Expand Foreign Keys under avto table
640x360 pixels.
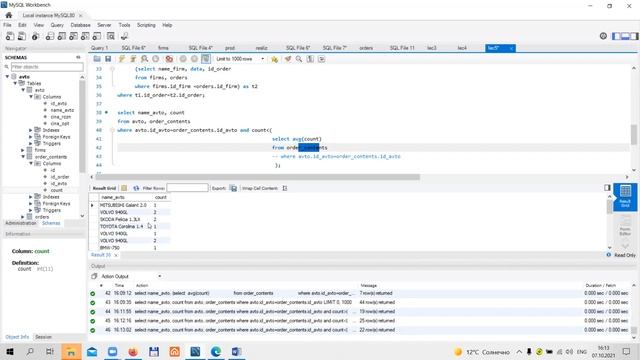pyautogui.click(x=31, y=137)
